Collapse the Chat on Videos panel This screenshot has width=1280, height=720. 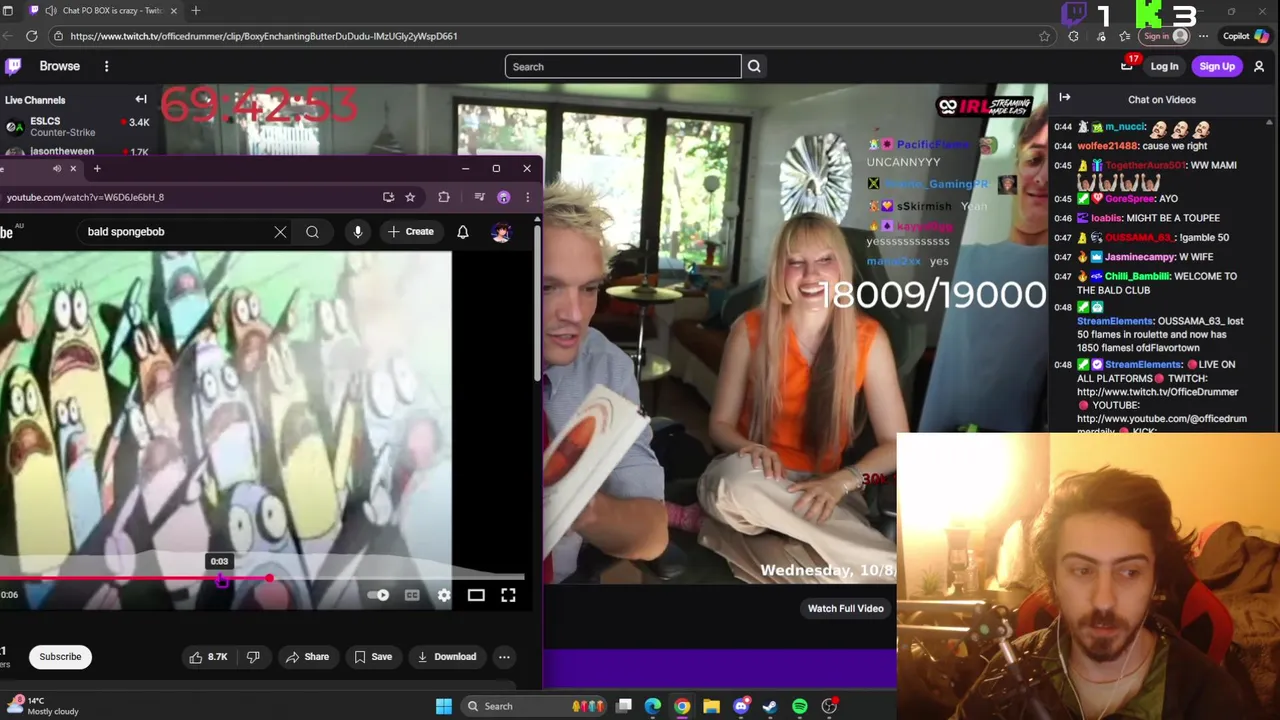click(x=1064, y=97)
